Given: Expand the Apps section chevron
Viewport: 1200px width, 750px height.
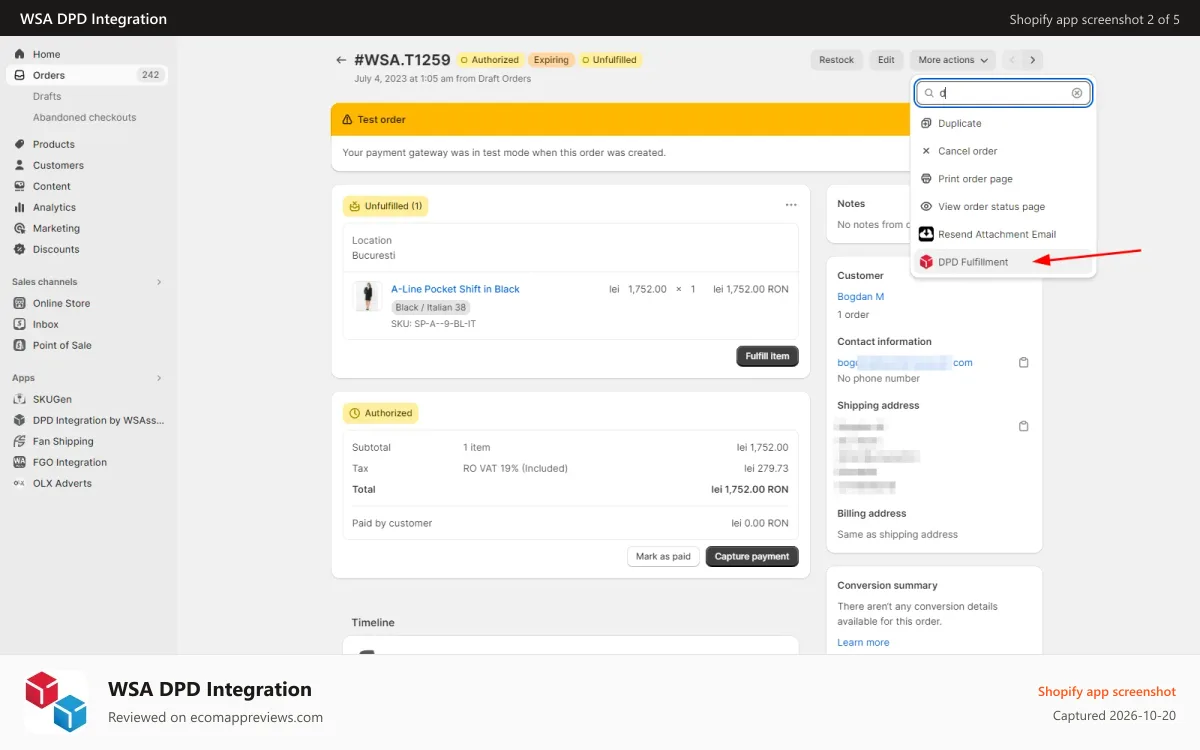Looking at the screenshot, I should point(159,378).
